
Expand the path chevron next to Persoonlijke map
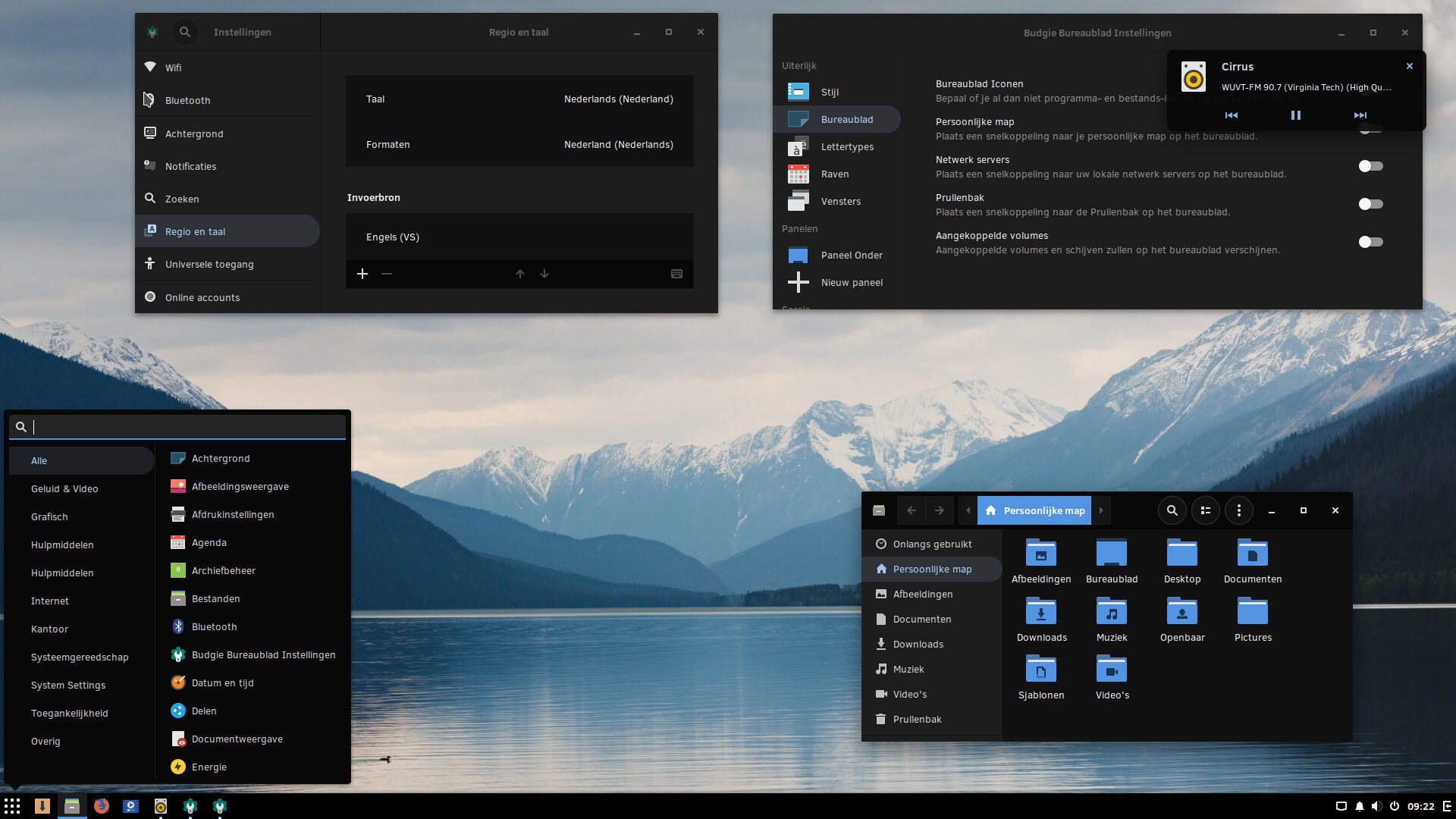(x=1101, y=510)
